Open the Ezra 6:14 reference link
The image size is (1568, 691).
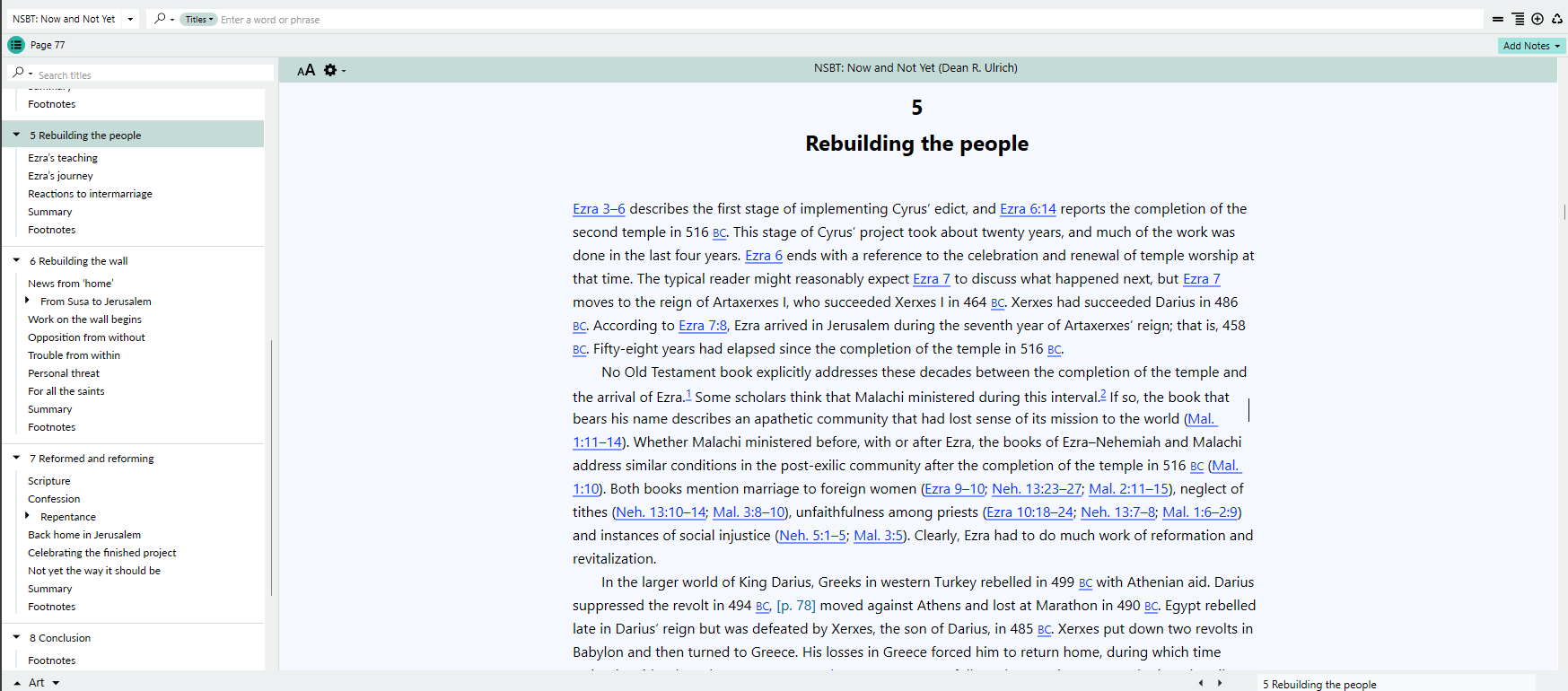point(1028,209)
